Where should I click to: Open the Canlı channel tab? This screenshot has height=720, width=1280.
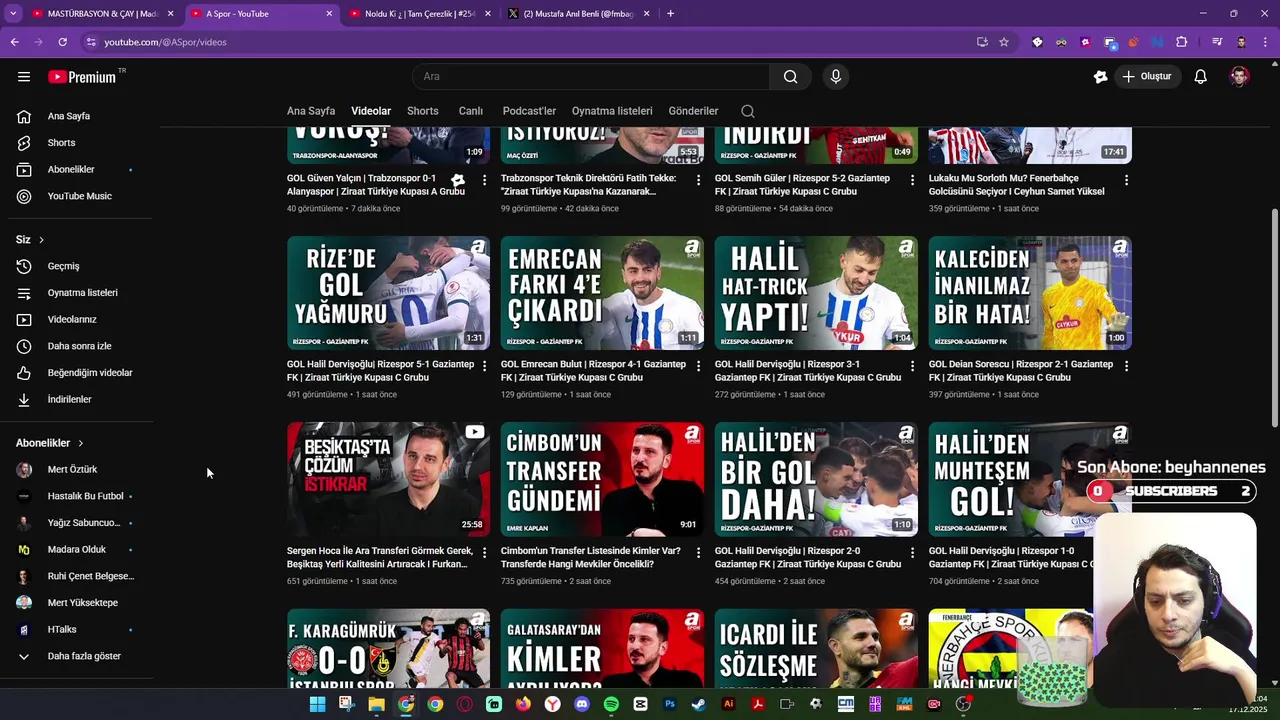471,111
